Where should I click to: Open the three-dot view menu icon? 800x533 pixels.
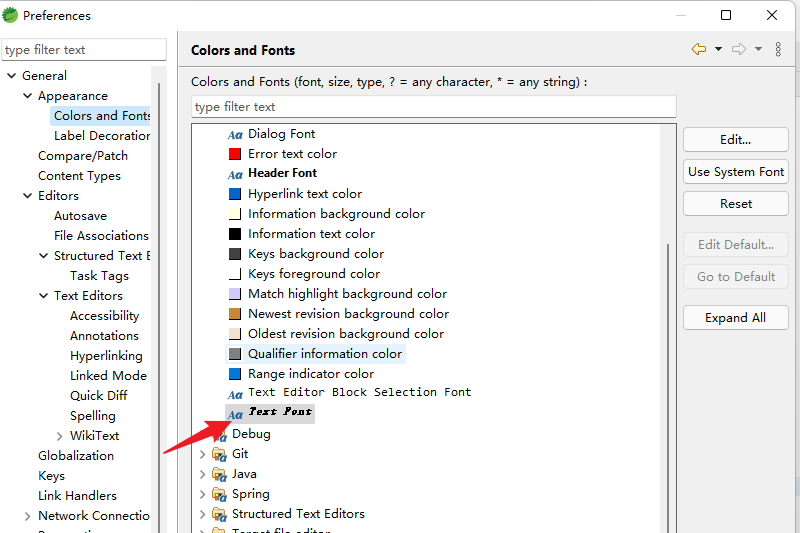(779, 49)
